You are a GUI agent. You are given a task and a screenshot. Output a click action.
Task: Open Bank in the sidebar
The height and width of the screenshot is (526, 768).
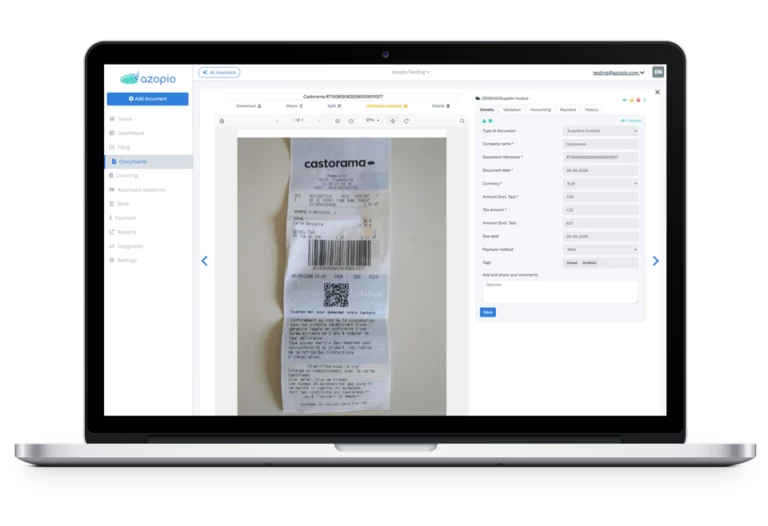(x=119, y=204)
